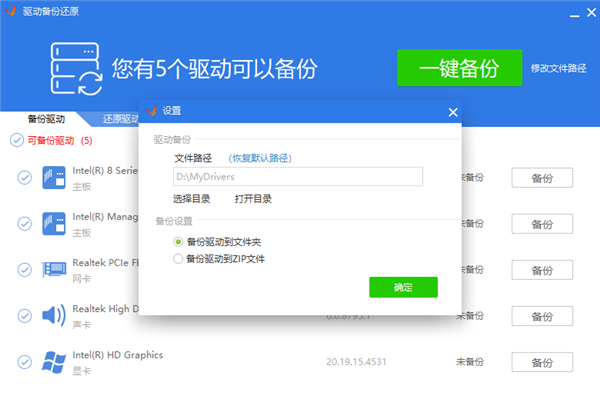Image resolution: width=600 pixels, height=415 pixels.
Task: Click 恢复默认路径 link
Action: (260, 158)
